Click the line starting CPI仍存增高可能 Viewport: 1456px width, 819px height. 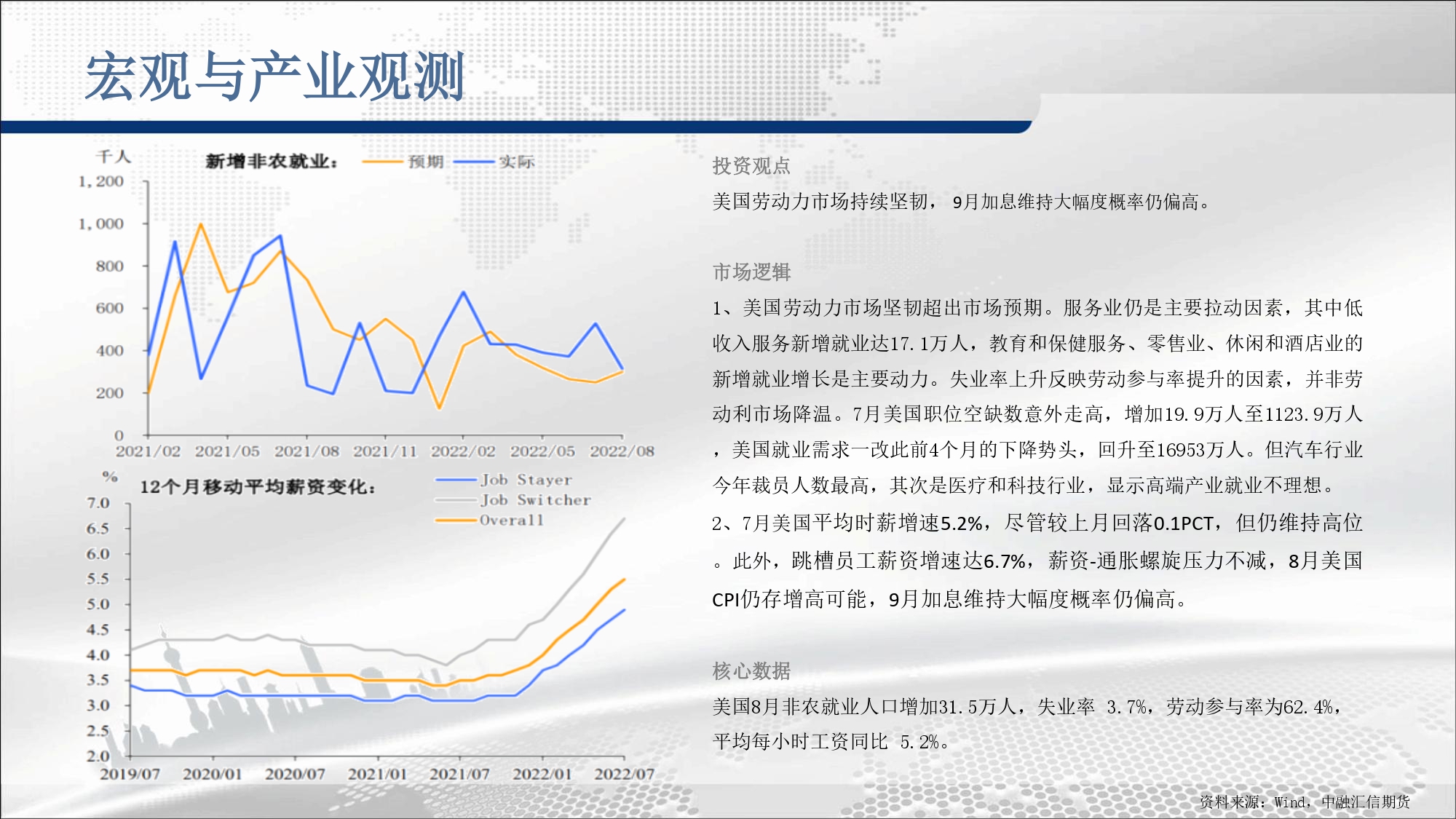point(950,599)
